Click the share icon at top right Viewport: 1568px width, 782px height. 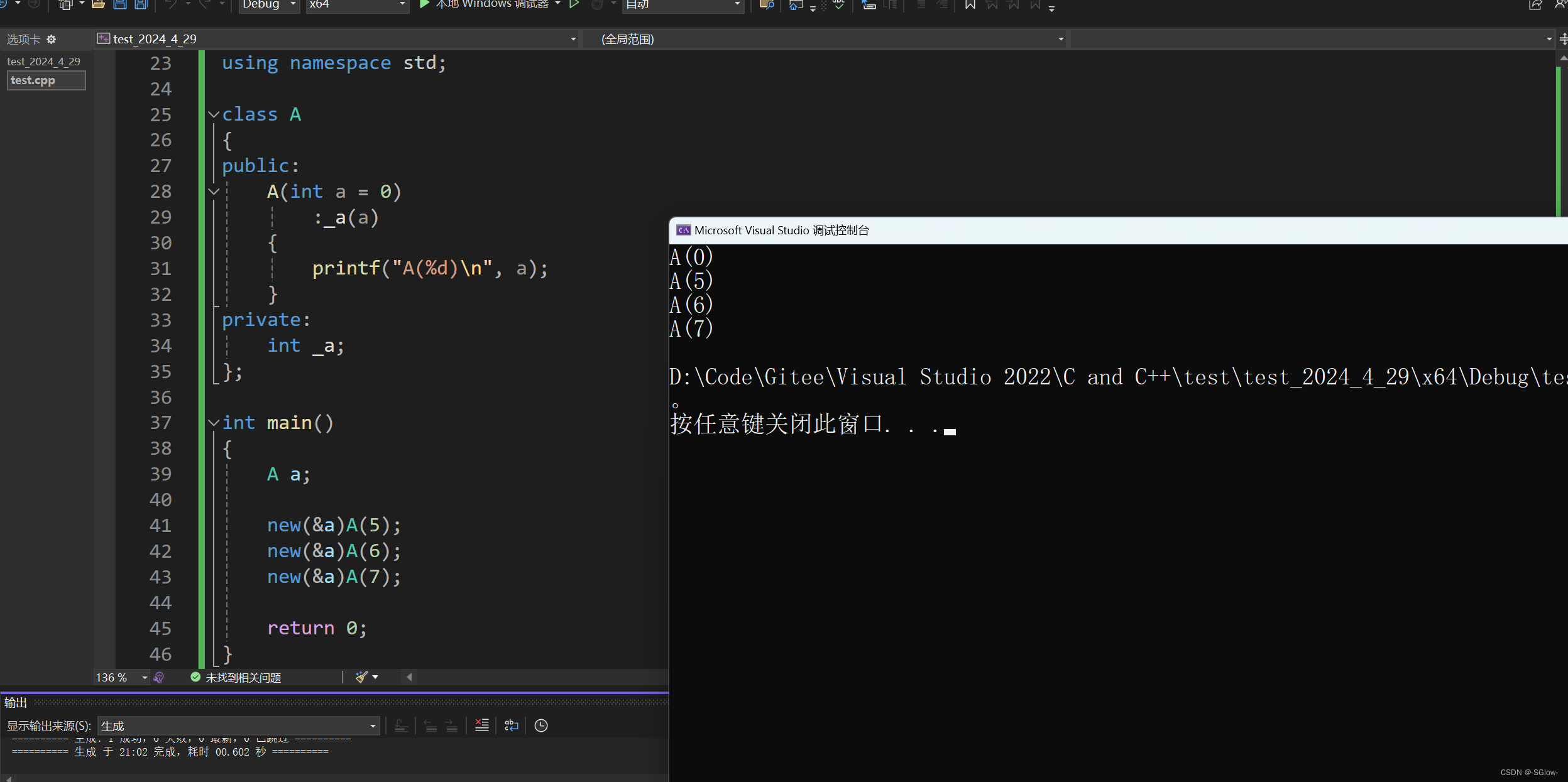tap(1534, 5)
